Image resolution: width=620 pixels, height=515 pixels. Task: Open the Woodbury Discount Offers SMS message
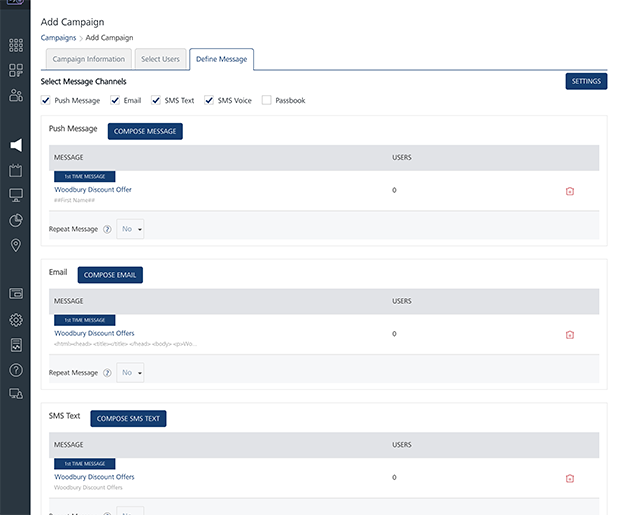[94, 477]
